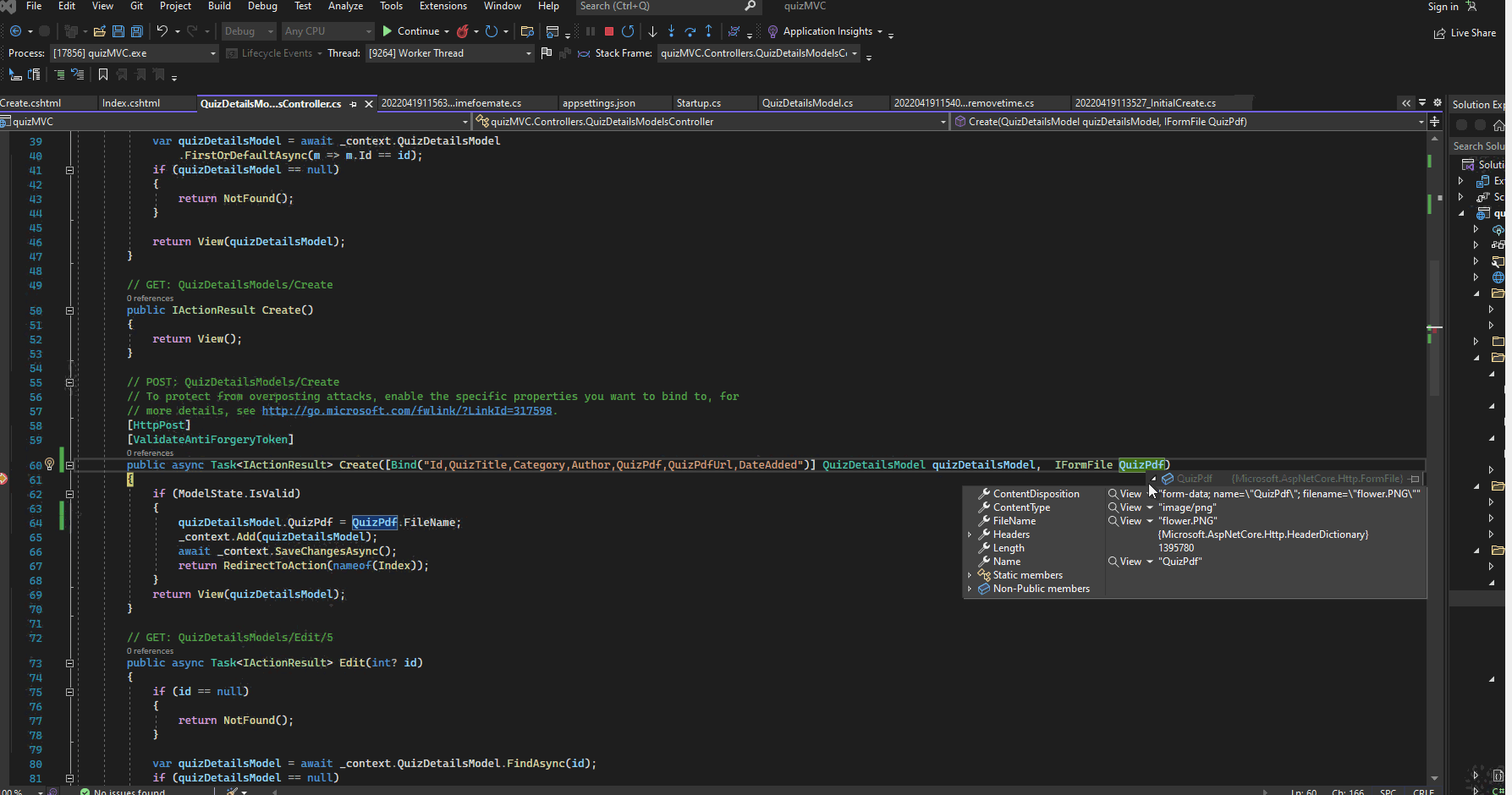
Task: Click the thread flag icon
Action: pyautogui.click(x=547, y=53)
